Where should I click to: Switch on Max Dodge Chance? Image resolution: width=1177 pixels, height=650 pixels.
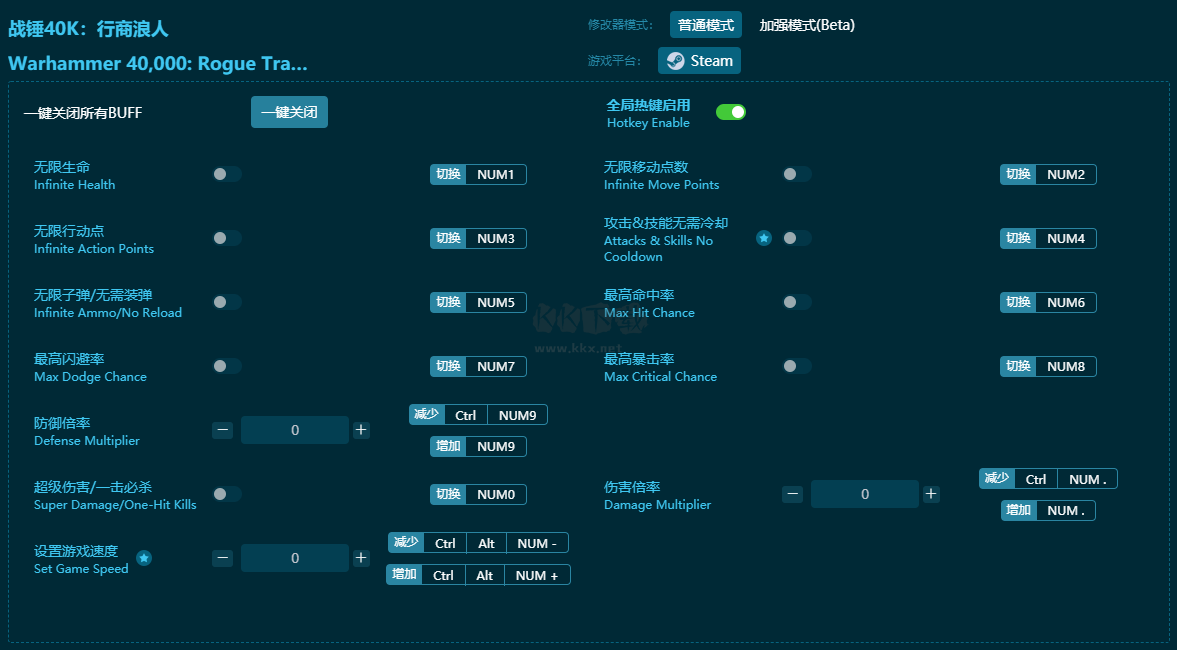pyautogui.click(x=227, y=366)
